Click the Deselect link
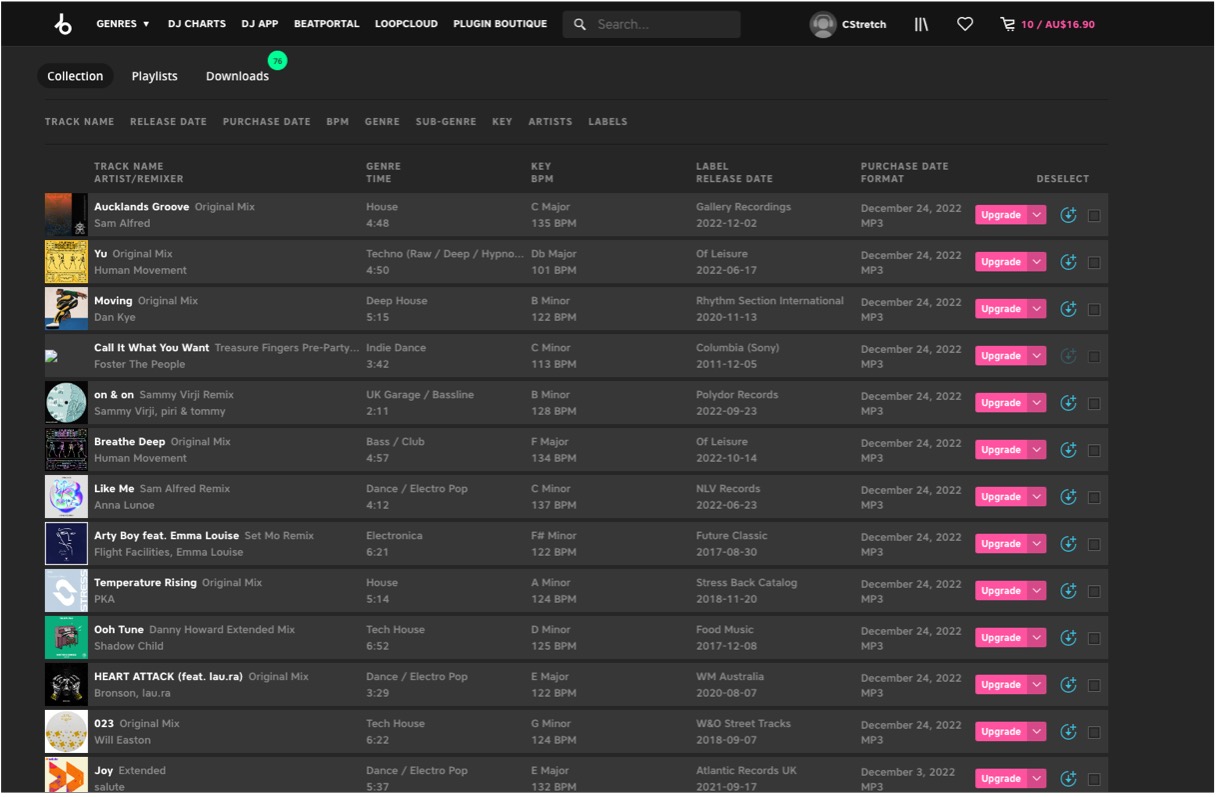The width and height of the screenshot is (1219, 797). pos(1063,179)
